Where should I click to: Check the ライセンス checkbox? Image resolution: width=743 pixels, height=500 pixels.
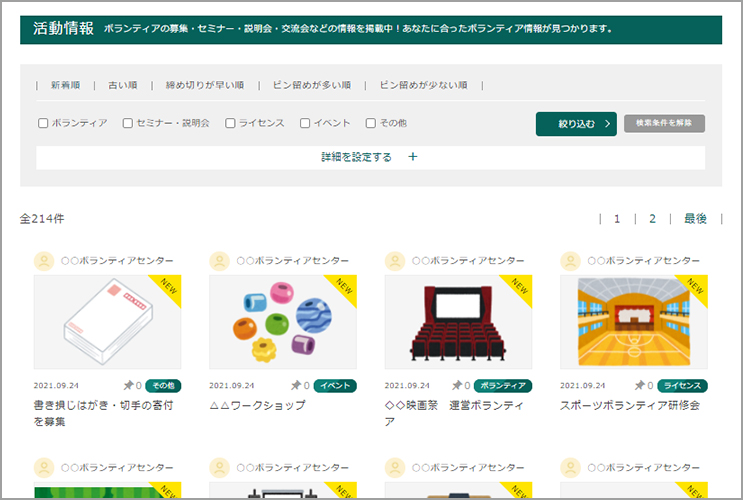[x=230, y=123]
